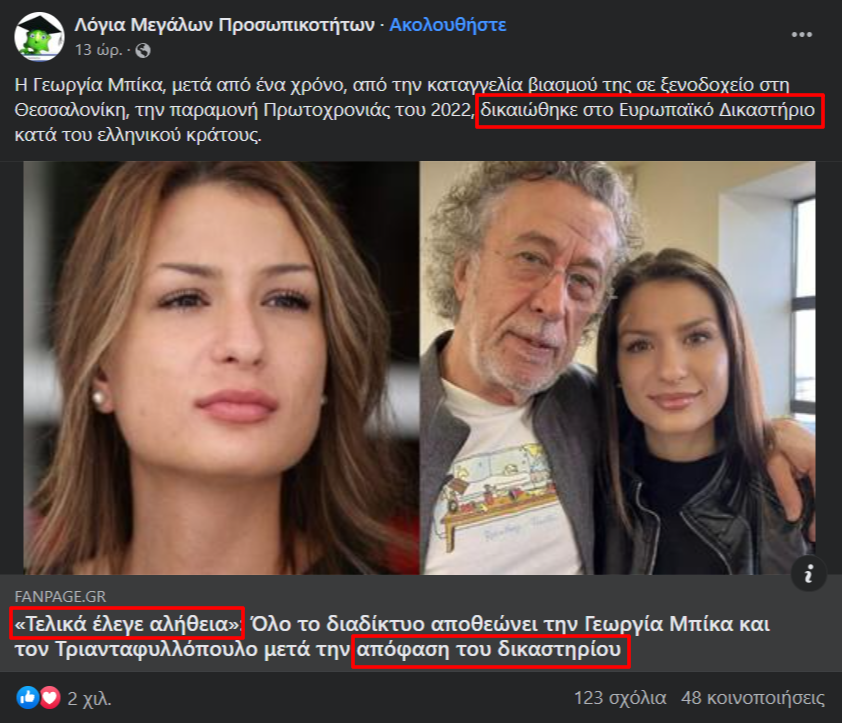Screen dimensions: 842x723
Task: Click the 'απόφαση του δικαστηρίου' headline phrase
Action: (x=491, y=651)
